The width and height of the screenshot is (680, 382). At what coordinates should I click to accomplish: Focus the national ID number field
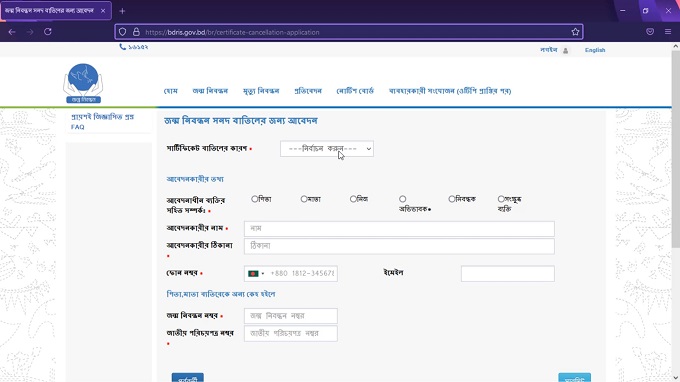tap(291, 333)
